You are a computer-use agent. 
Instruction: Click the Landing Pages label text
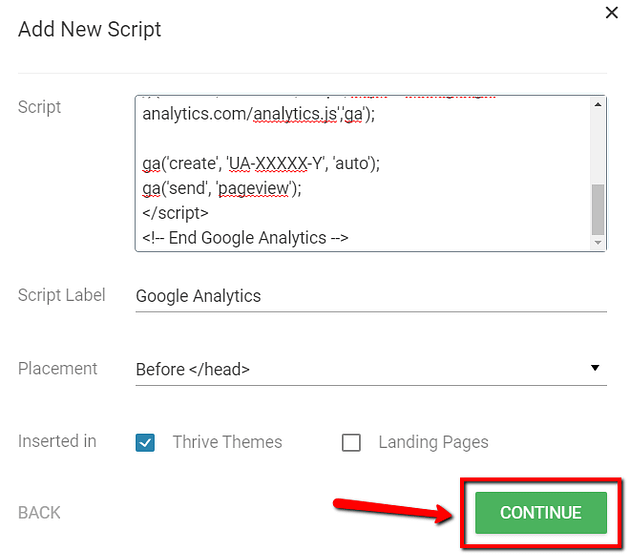click(433, 442)
